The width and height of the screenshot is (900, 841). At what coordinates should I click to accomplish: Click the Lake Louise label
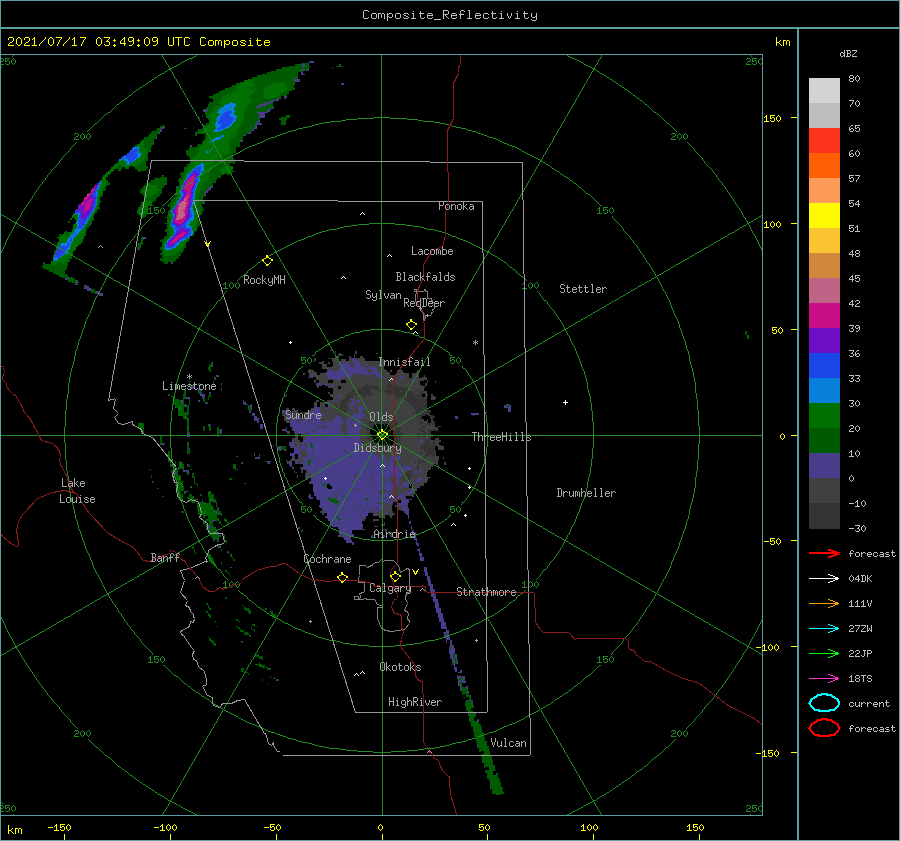tap(77, 491)
